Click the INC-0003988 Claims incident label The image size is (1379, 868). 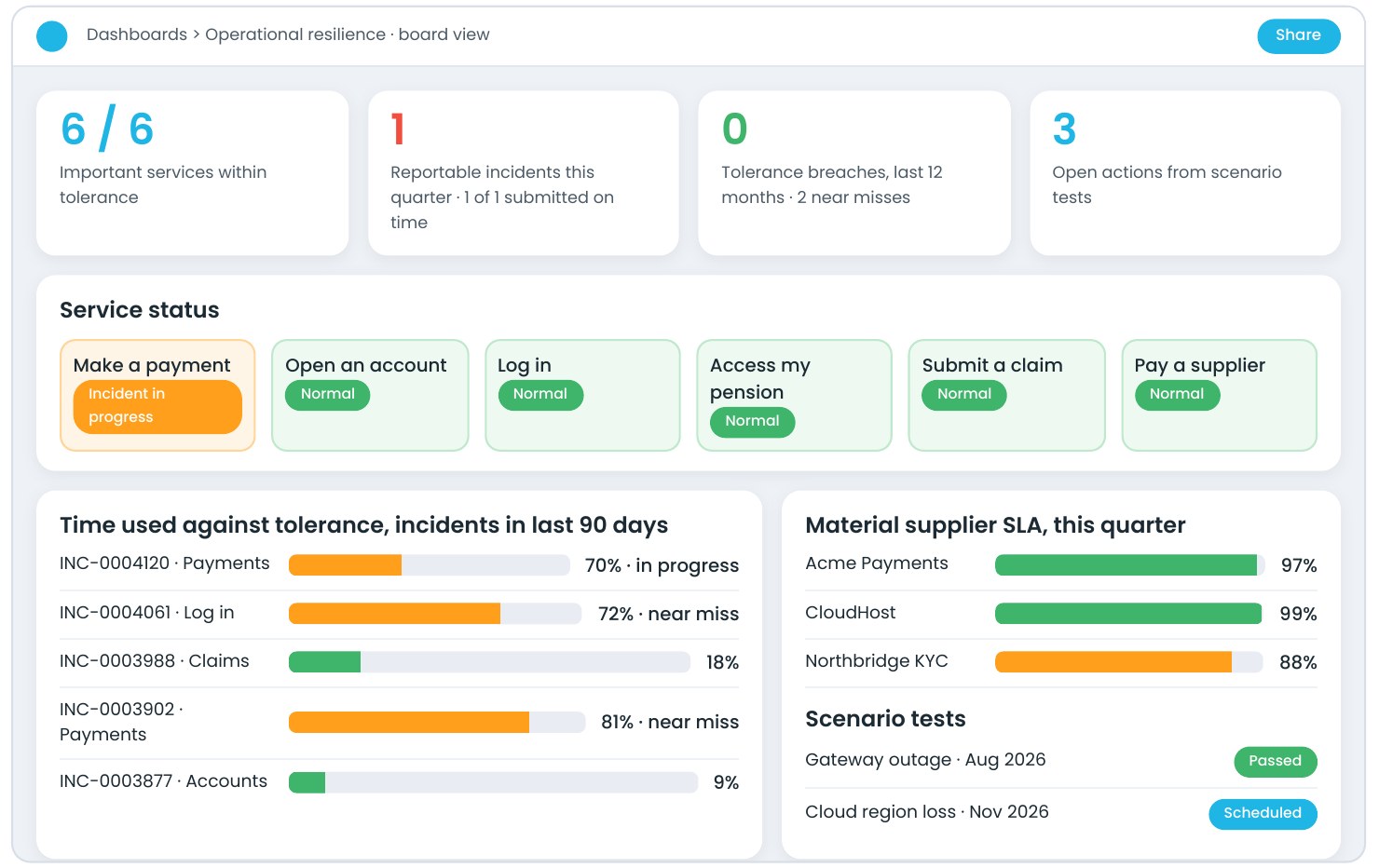click(x=154, y=661)
